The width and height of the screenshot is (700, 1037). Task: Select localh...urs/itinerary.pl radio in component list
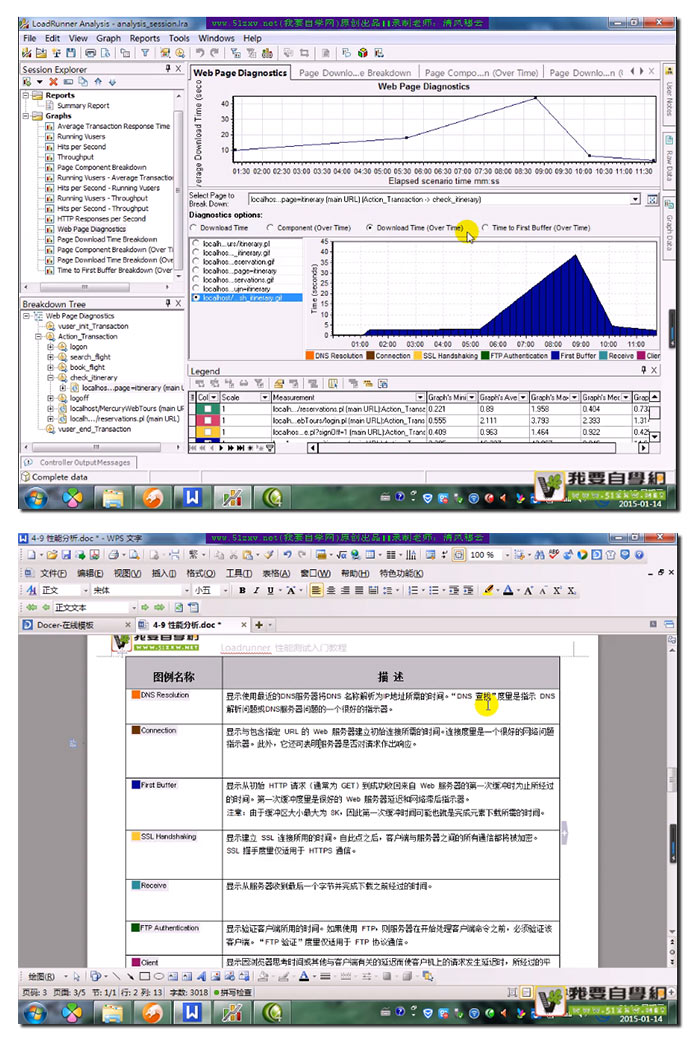coord(196,244)
